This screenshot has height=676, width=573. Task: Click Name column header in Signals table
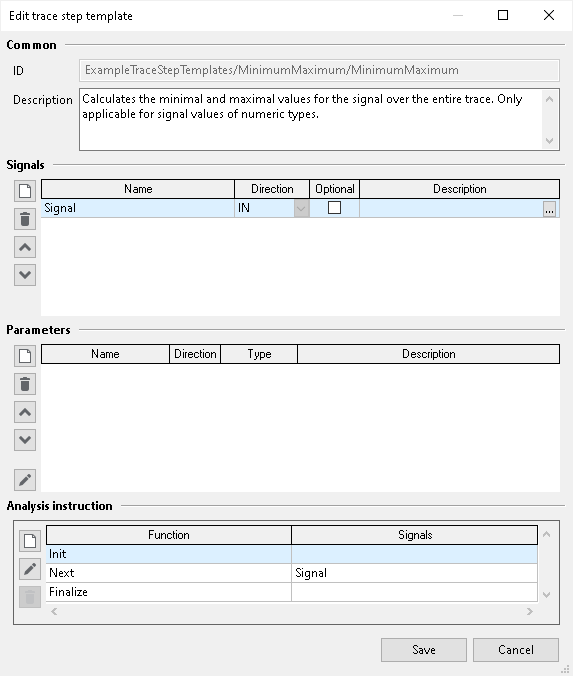pyautogui.click(x=138, y=189)
